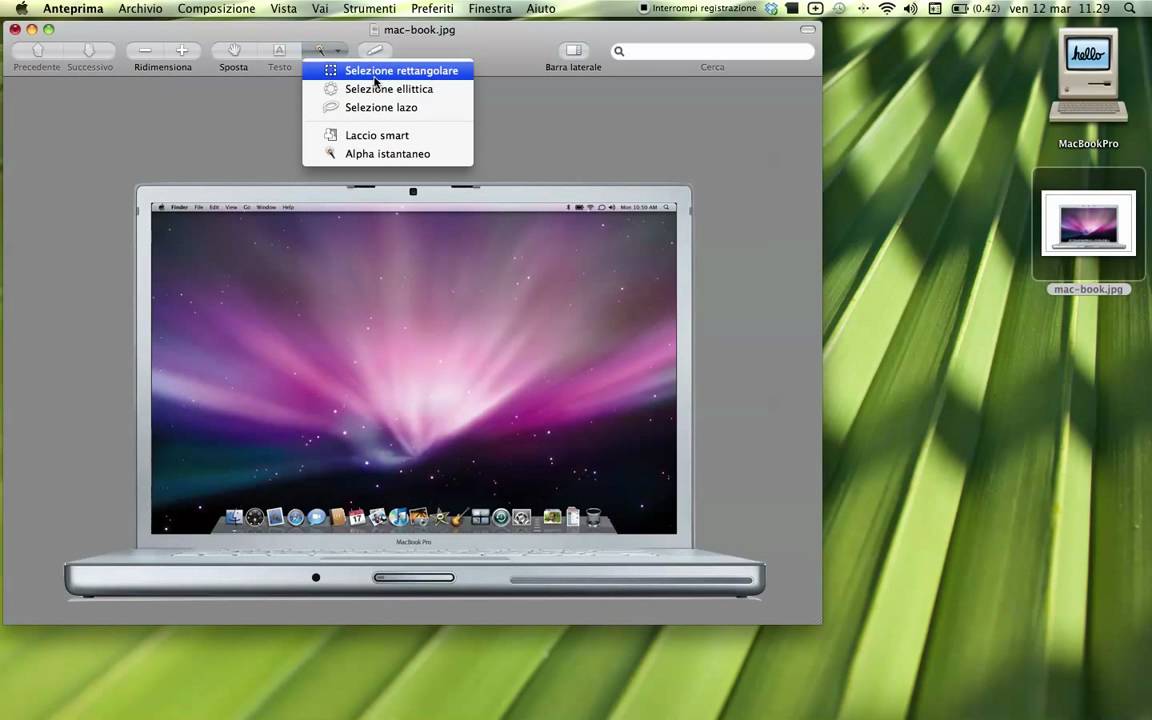Zoom out with the minus Ridimensiona button
This screenshot has width=1152, height=720.
(145, 50)
